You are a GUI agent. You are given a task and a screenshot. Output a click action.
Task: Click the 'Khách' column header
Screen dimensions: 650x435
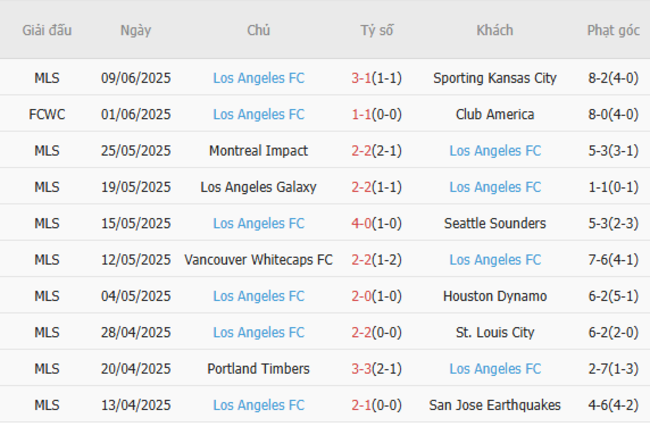495,30
